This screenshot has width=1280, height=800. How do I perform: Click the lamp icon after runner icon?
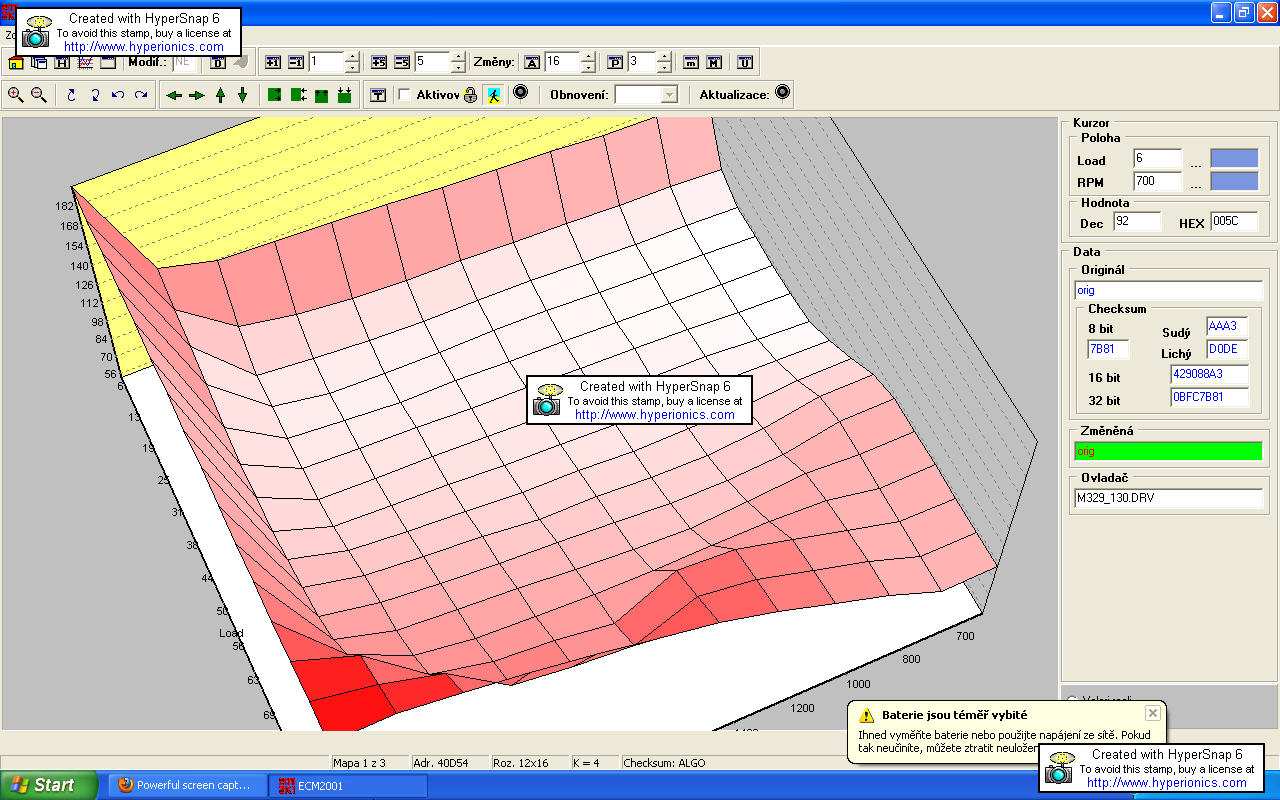point(520,93)
